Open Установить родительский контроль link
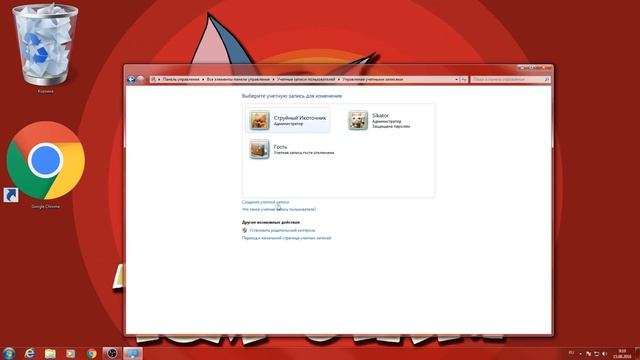 [282, 230]
